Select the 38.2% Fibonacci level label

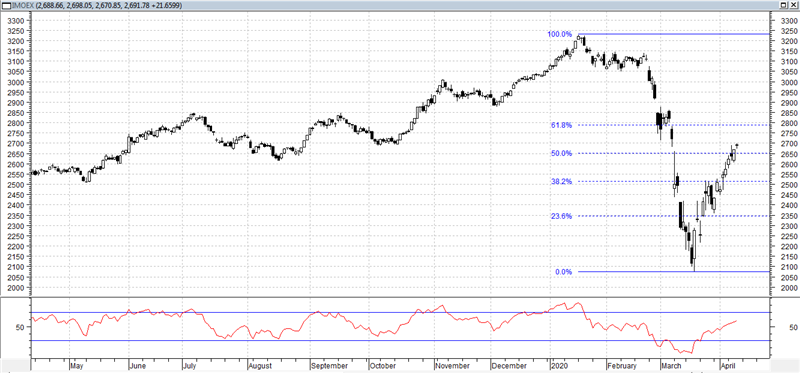(x=561, y=182)
